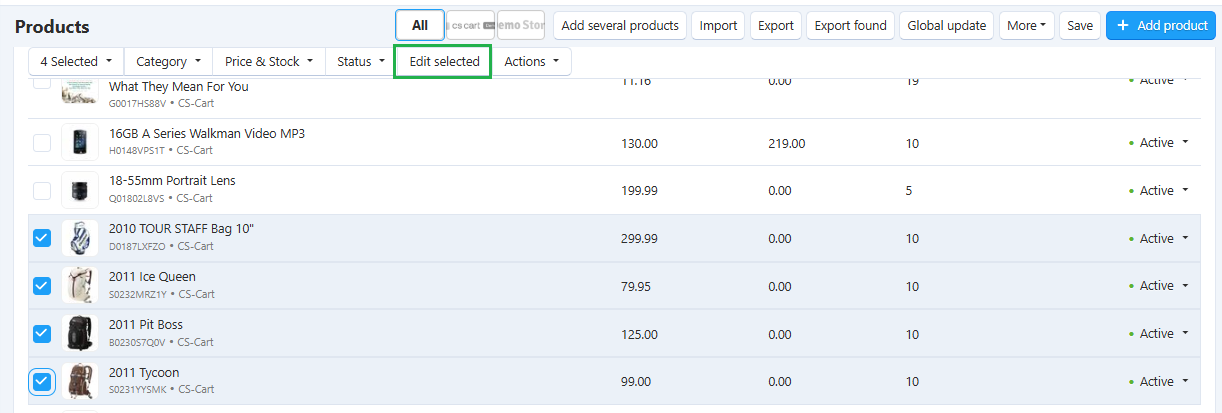Edit the 79.95 price of Ice Queen
The width and height of the screenshot is (1222, 413).
[x=636, y=286]
